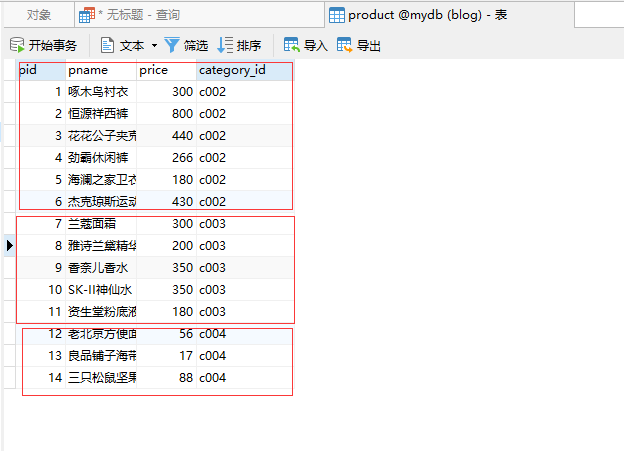Click the Begin Transaction (开始事务) icon
The height and width of the screenshot is (451, 624).
tap(17, 45)
